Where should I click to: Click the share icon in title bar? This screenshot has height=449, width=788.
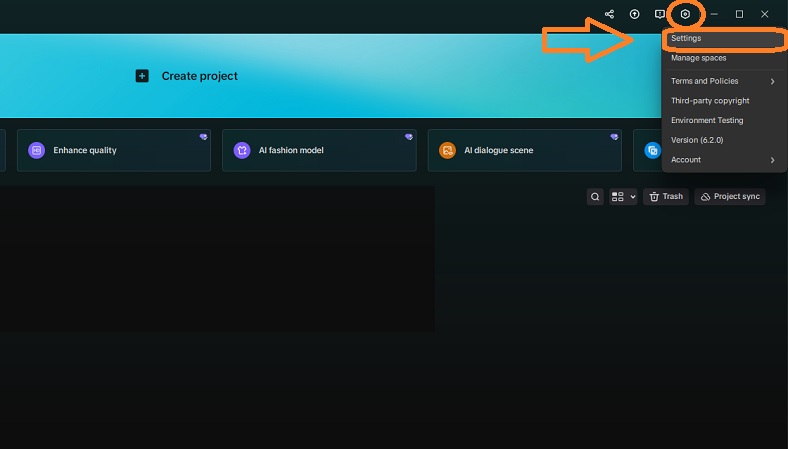[x=609, y=14]
